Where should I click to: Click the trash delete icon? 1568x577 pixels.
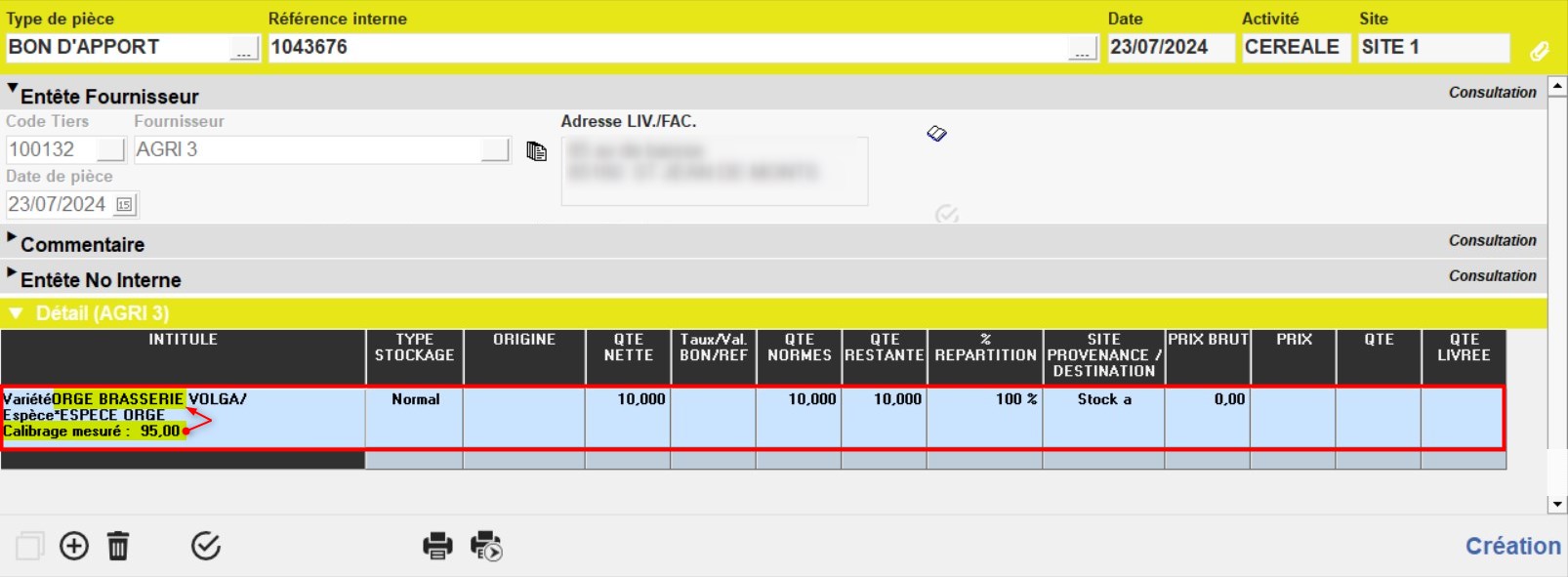point(118,546)
